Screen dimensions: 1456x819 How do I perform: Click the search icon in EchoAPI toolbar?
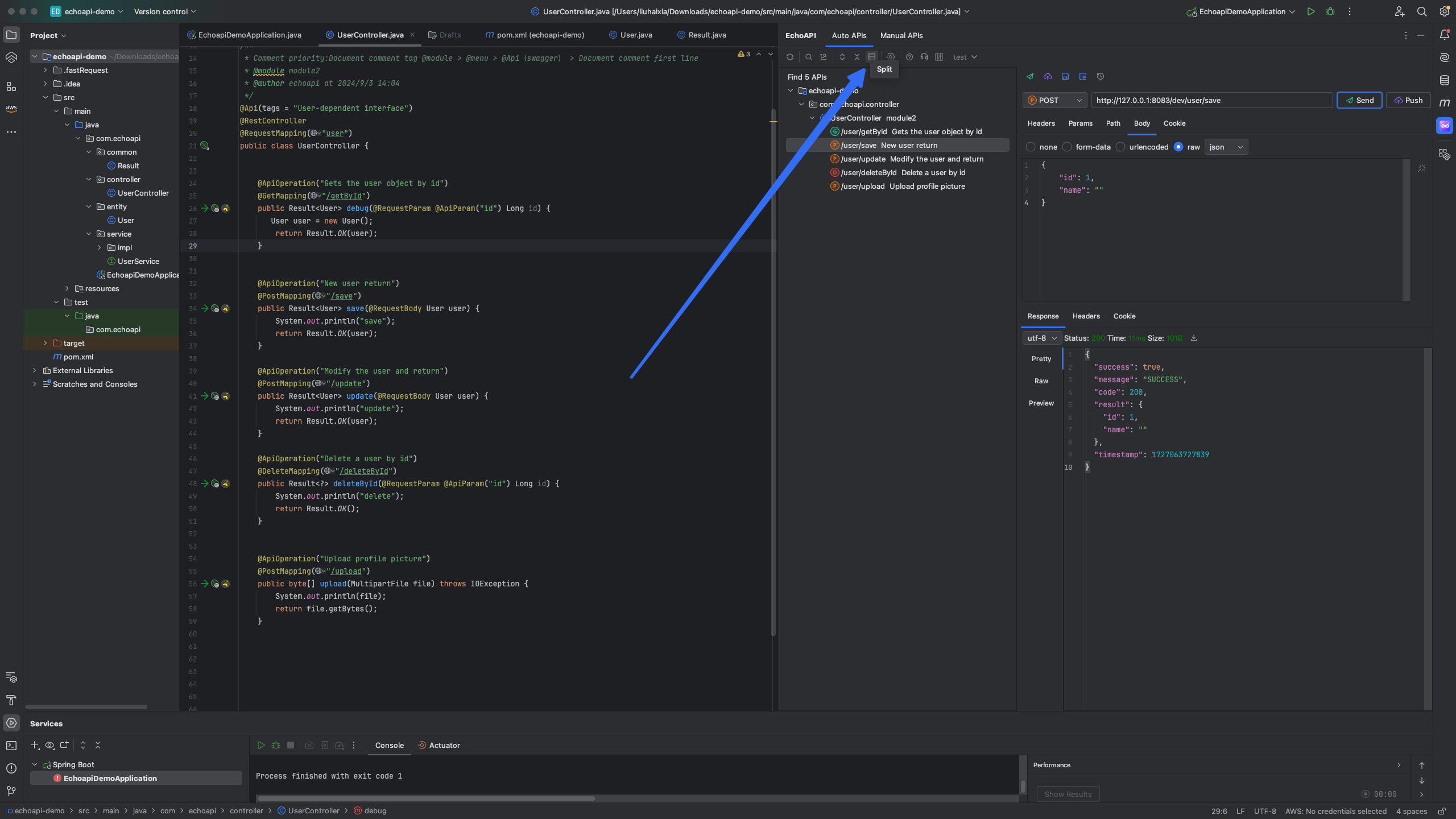point(808,57)
